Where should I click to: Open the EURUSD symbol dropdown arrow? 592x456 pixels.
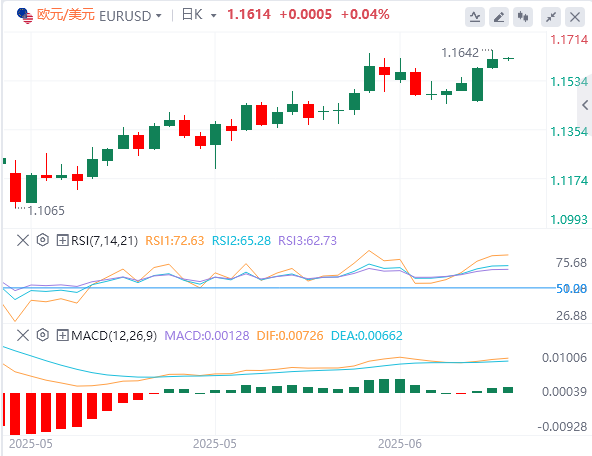tap(159, 16)
